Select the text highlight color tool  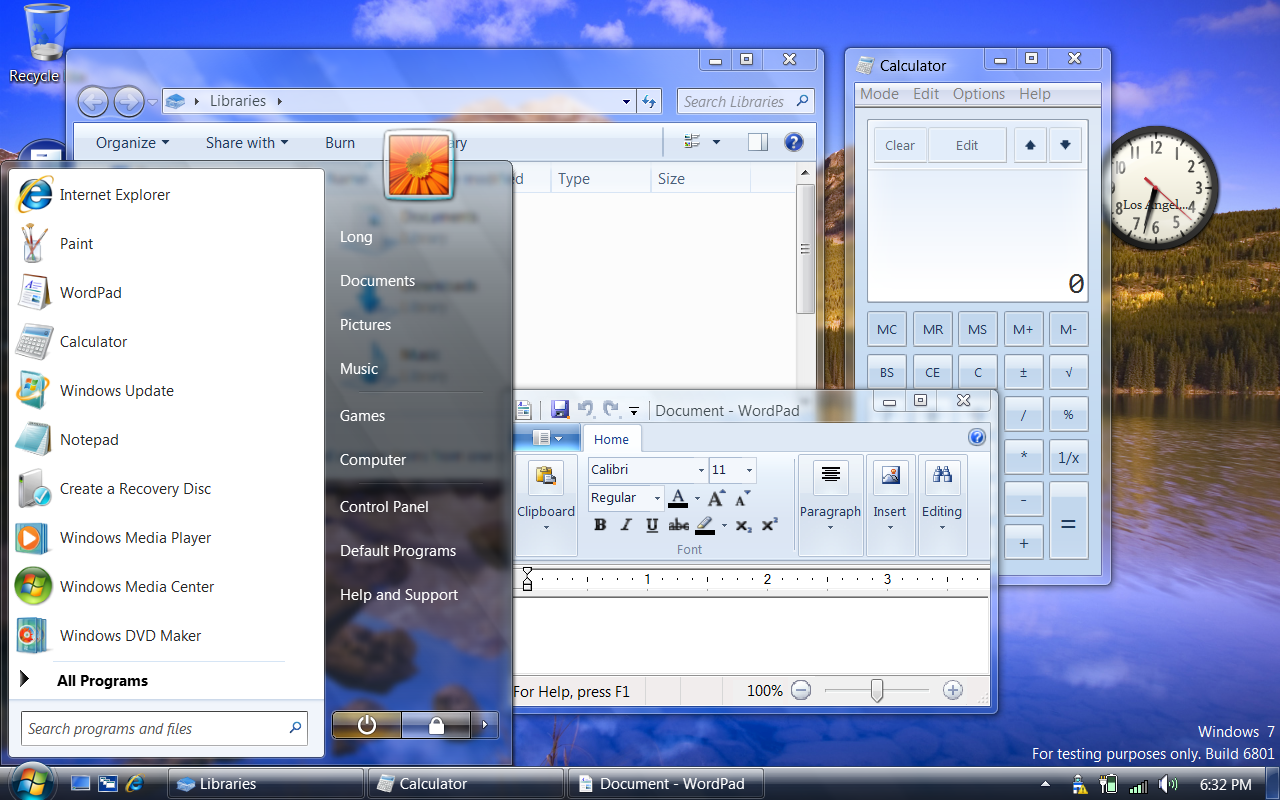[706, 525]
